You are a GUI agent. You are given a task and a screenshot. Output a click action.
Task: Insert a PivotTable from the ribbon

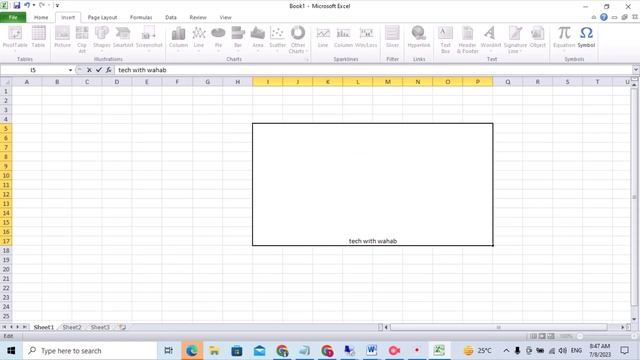coord(15,38)
